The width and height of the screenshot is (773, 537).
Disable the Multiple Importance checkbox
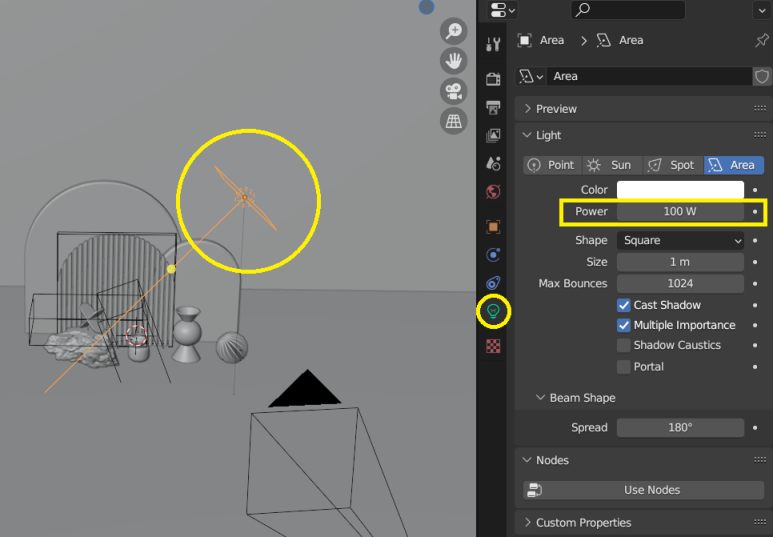pos(624,325)
